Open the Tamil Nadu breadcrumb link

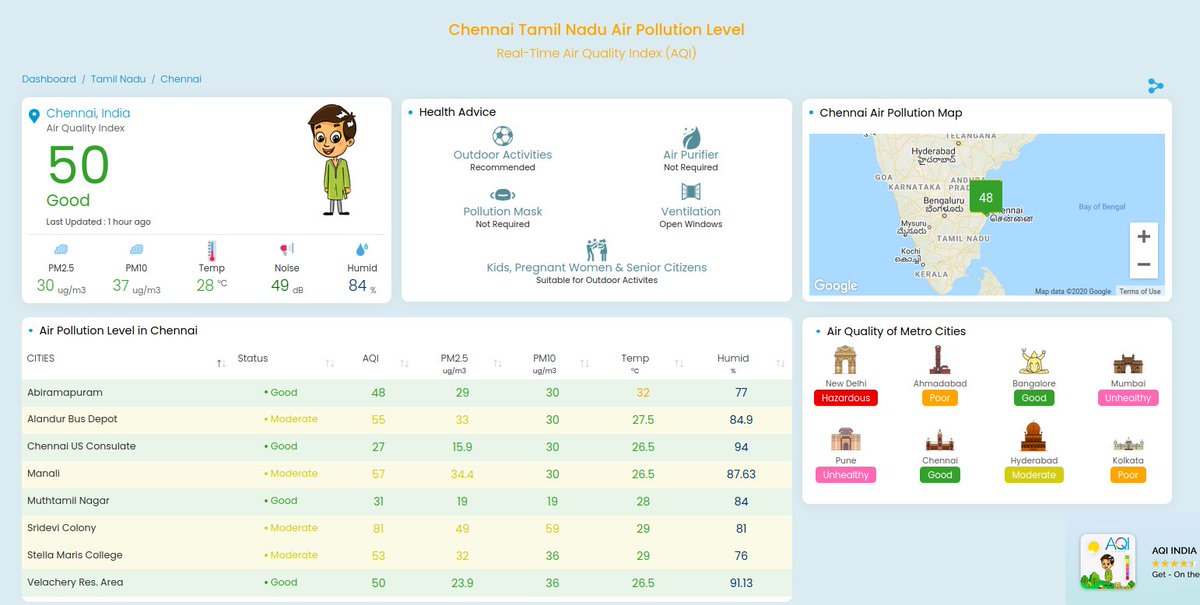(x=118, y=79)
